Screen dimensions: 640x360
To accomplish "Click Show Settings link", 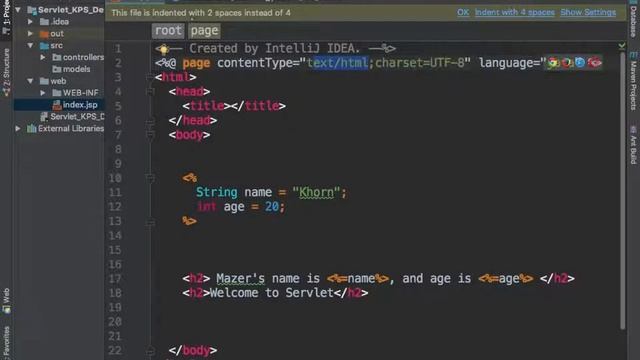I will point(588,12).
